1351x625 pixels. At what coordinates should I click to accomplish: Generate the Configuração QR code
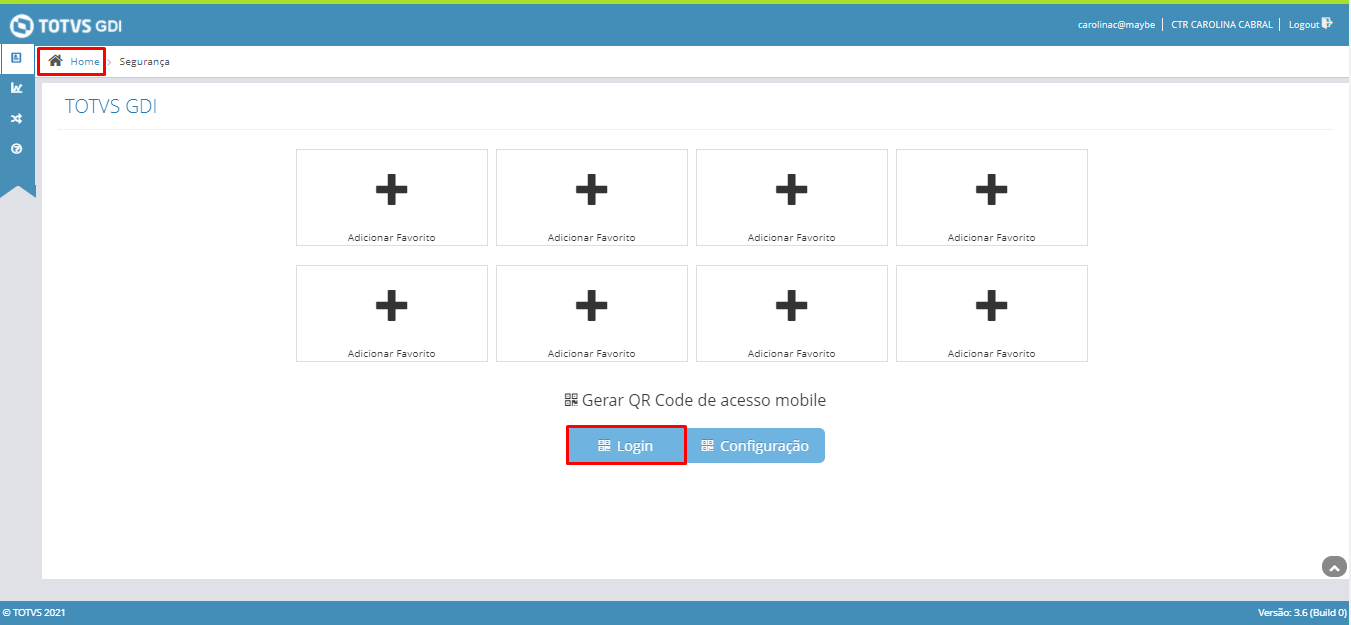coord(756,446)
